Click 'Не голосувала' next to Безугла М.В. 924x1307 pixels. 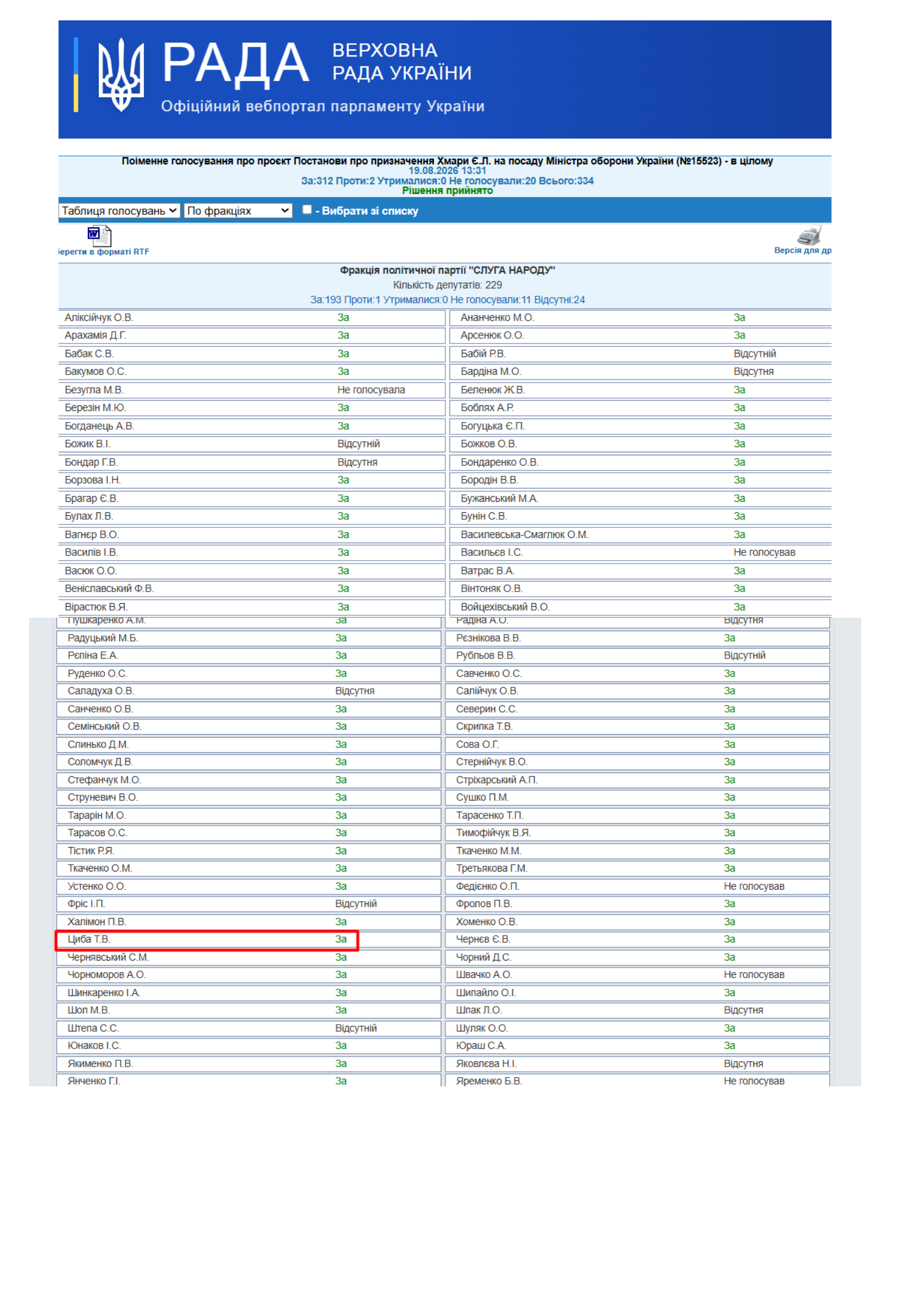pyautogui.click(x=371, y=389)
